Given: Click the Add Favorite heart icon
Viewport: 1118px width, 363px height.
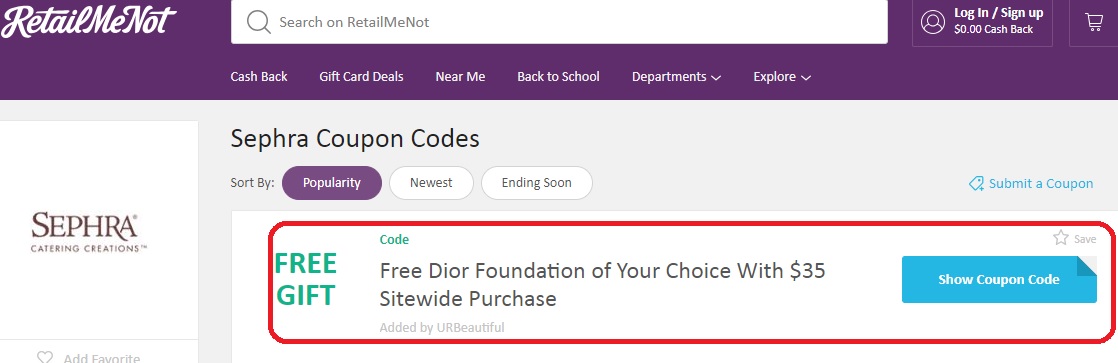Looking at the screenshot, I should [x=45, y=358].
